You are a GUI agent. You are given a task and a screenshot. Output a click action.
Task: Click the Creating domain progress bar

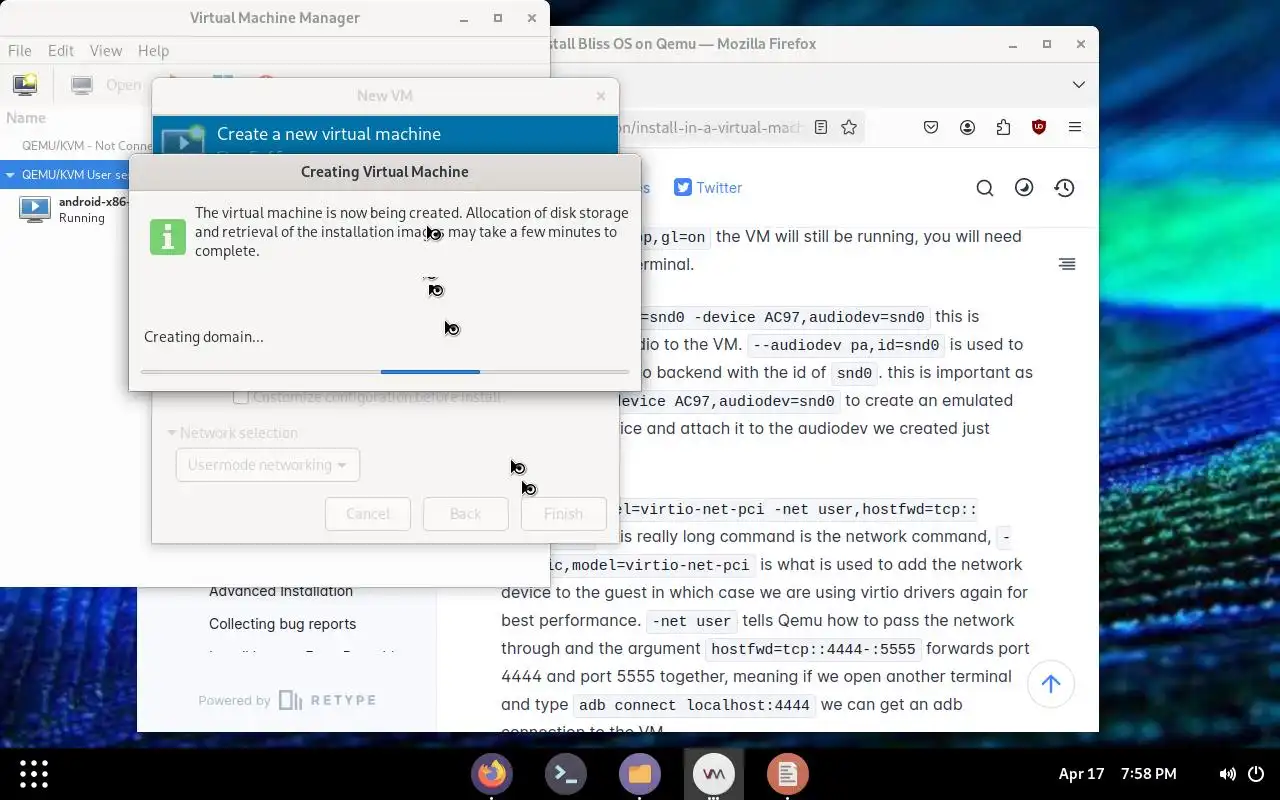click(385, 372)
